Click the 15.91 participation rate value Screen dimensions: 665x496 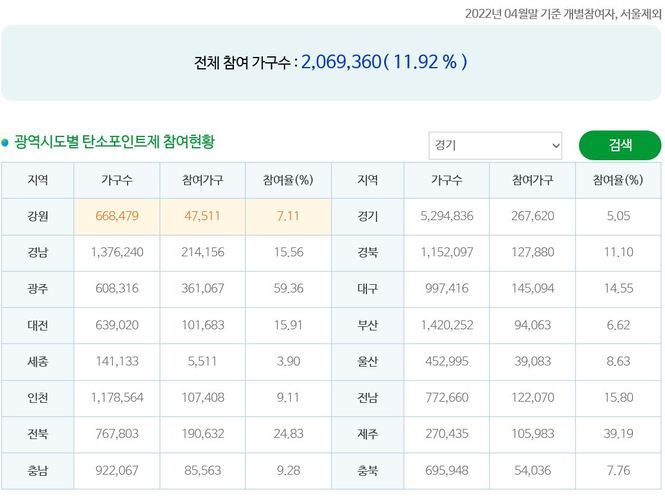pyautogui.click(x=288, y=325)
